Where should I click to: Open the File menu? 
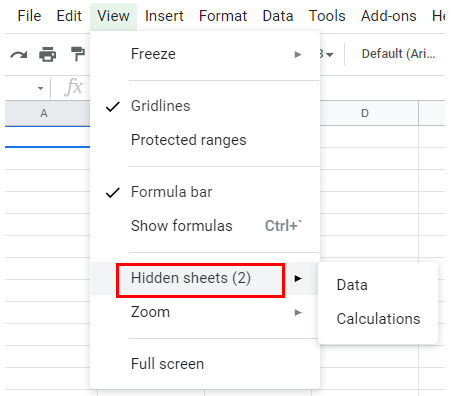29,16
